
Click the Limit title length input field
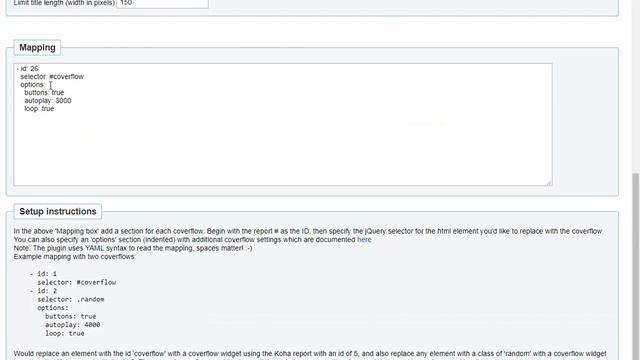click(x=162, y=3)
